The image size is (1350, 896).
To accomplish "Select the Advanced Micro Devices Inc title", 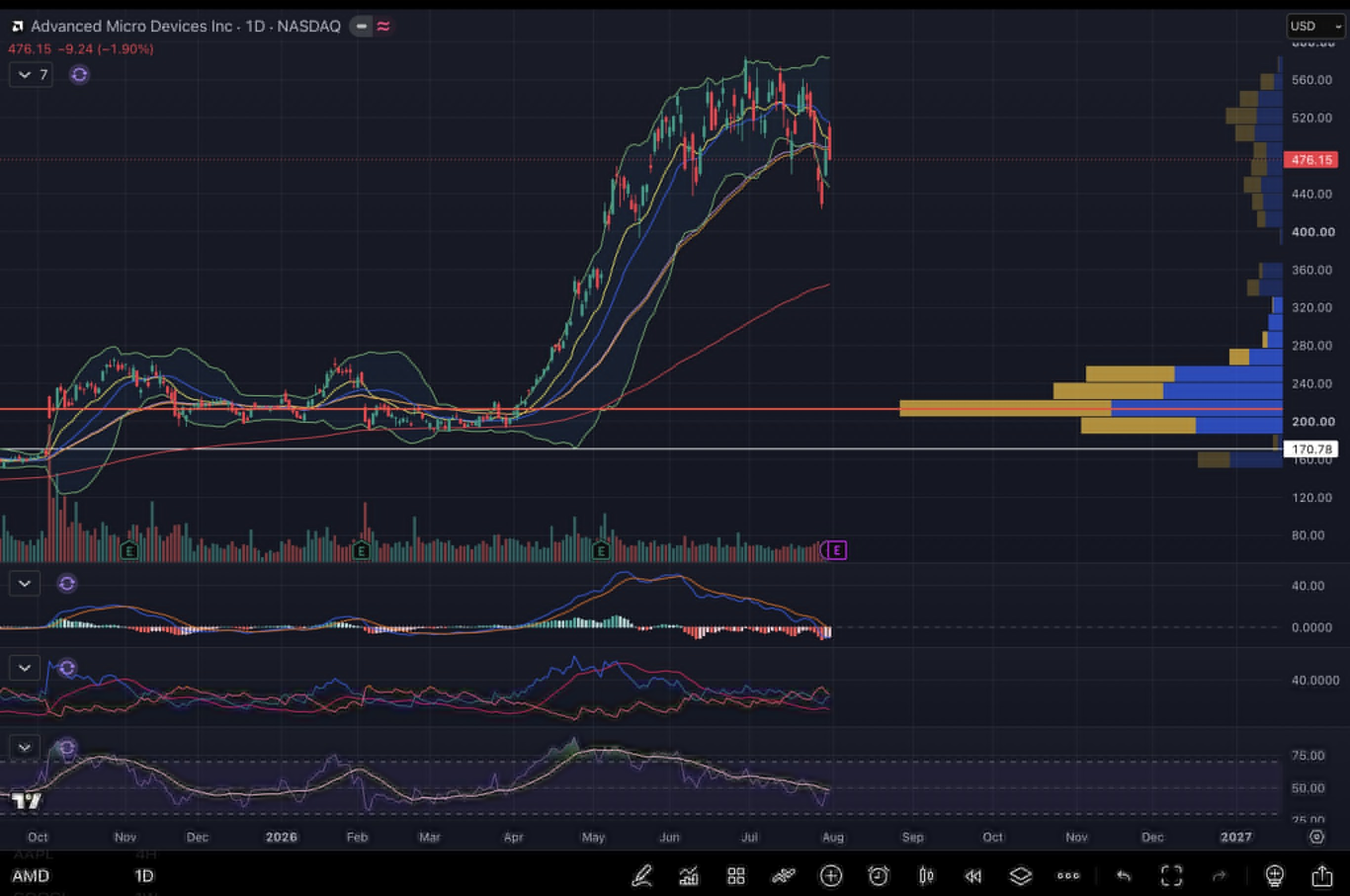I will point(131,26).
